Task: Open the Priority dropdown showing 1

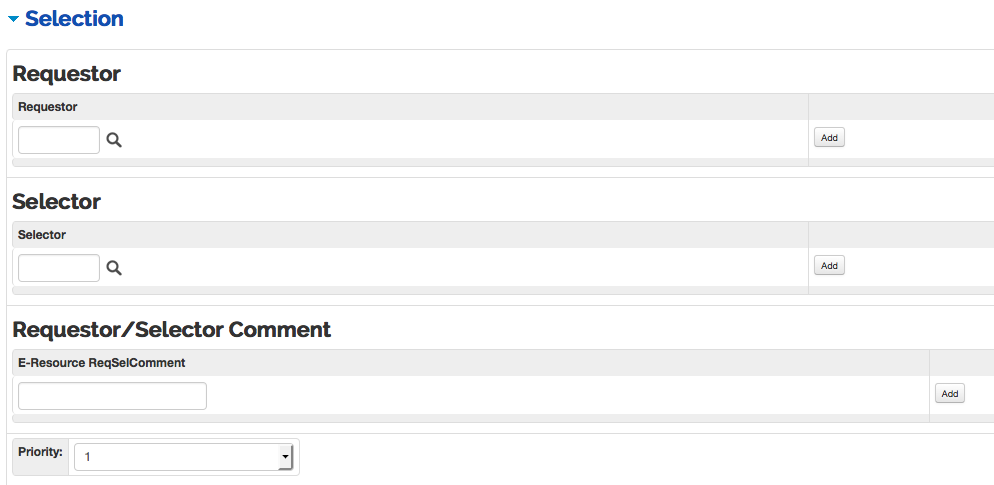Action: [x=180, y=457]
